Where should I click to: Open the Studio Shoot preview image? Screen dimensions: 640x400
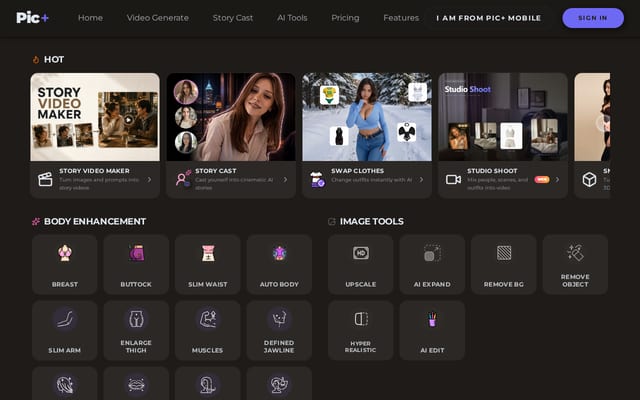click(x=503, y=117)
